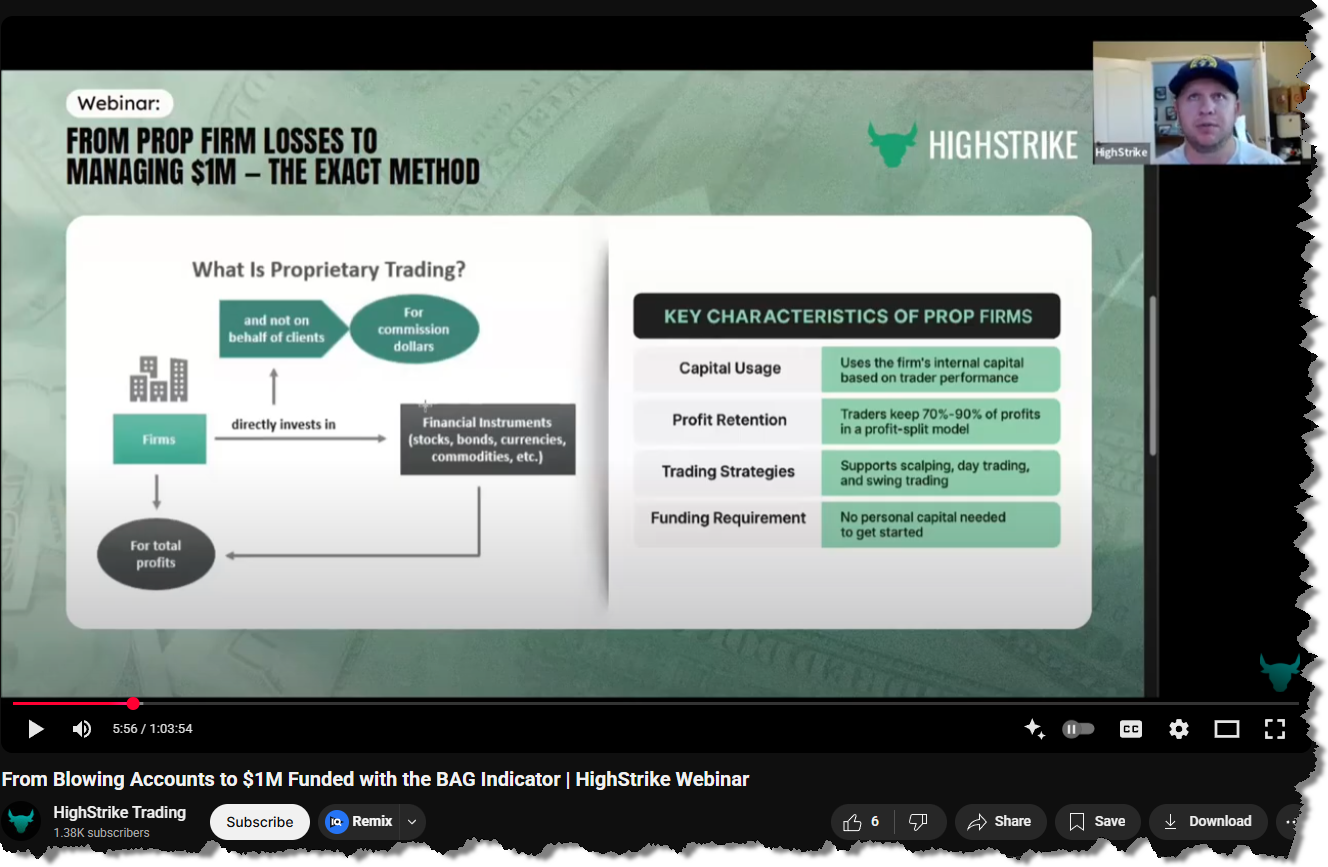Open the HighStrike Trading channel avatar
Screen dimensions: 1328x867
click(21, 822)
